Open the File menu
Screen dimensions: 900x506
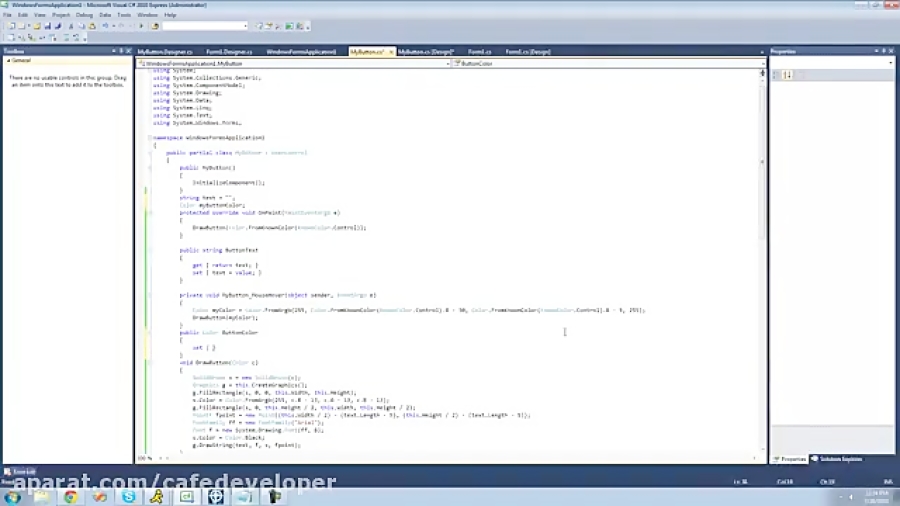coord(7,15)
